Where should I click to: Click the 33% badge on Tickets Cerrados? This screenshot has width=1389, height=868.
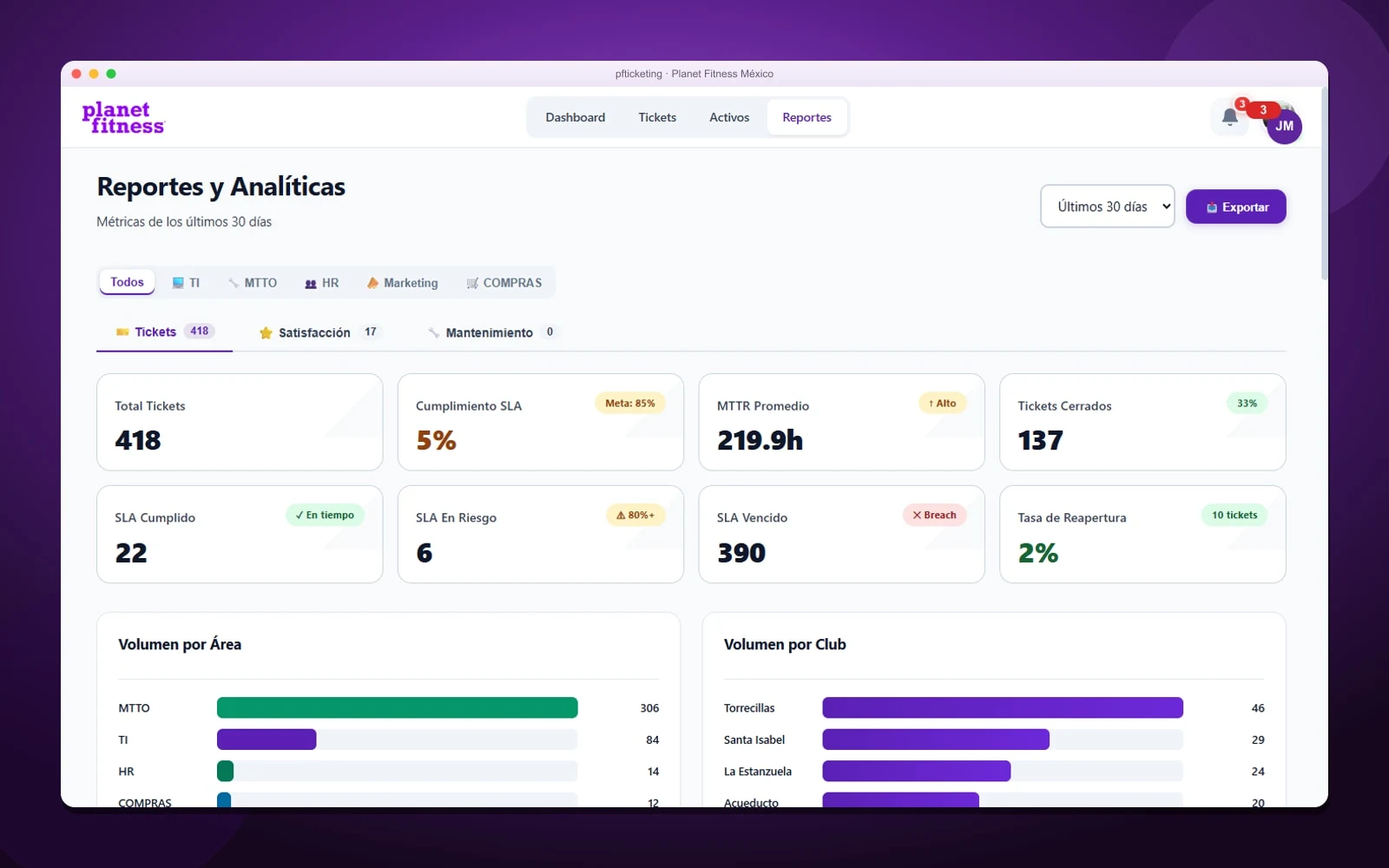tap(1247, 404)
